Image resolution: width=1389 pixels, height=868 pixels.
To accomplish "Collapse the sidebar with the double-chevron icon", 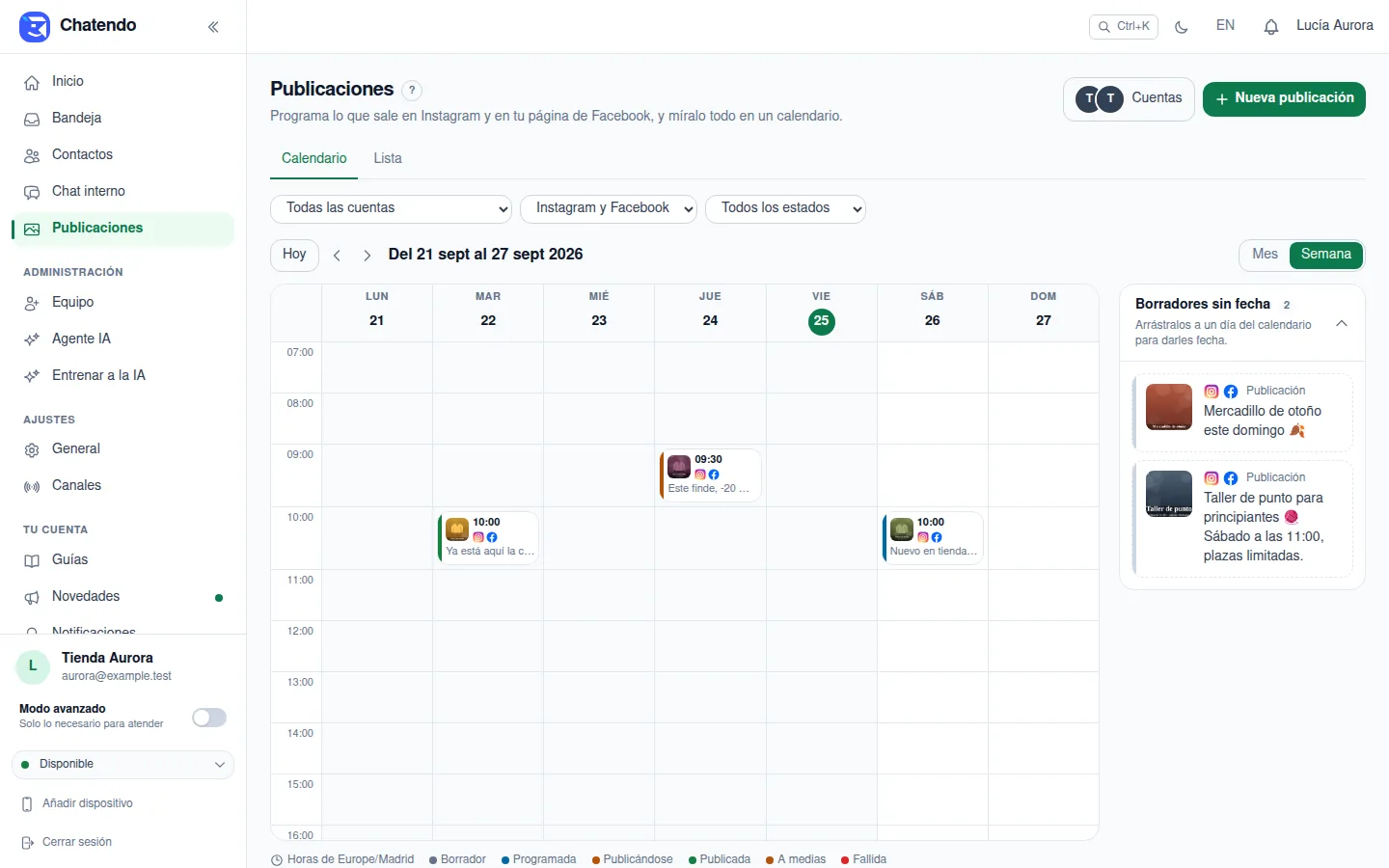I will 213,27.
